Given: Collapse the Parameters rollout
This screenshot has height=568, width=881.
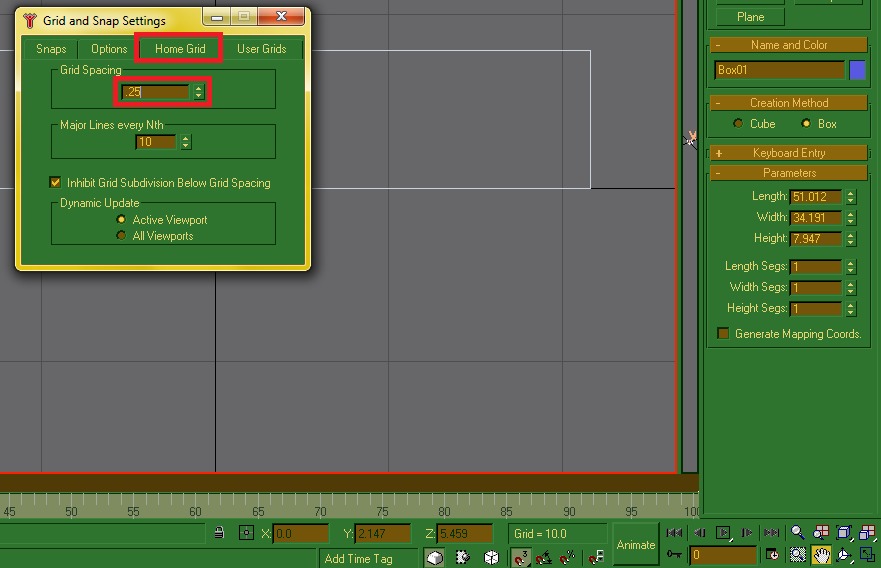Looking at the screenshot, I should 789,173.
